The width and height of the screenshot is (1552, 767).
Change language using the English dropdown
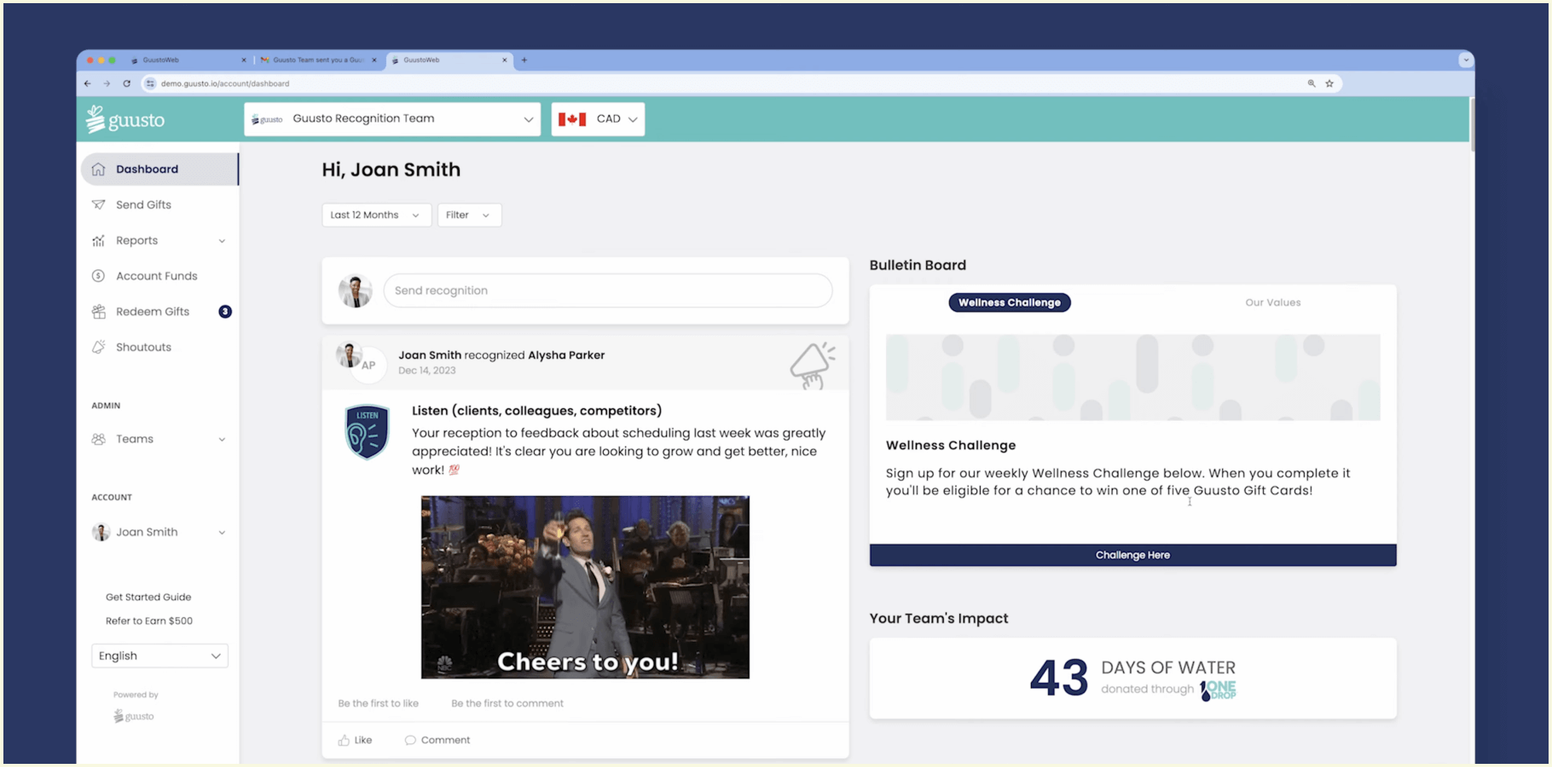coord(160,656)
